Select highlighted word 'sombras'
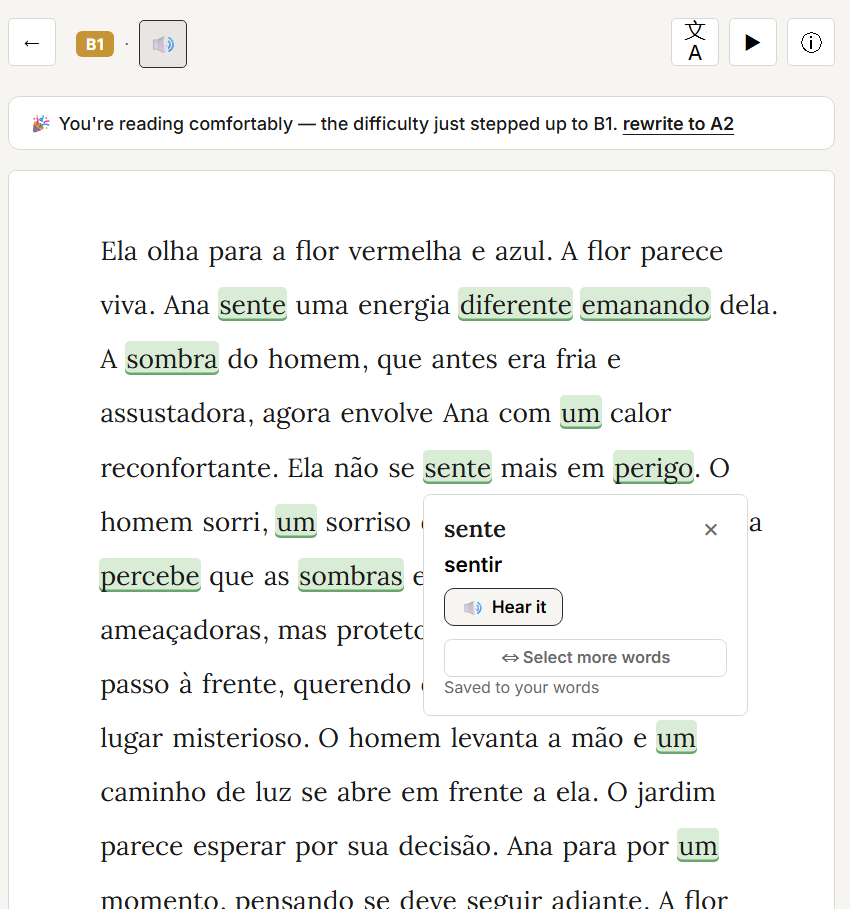The height and width of the screenshot is (909, 850). click(x=351, y=576)
